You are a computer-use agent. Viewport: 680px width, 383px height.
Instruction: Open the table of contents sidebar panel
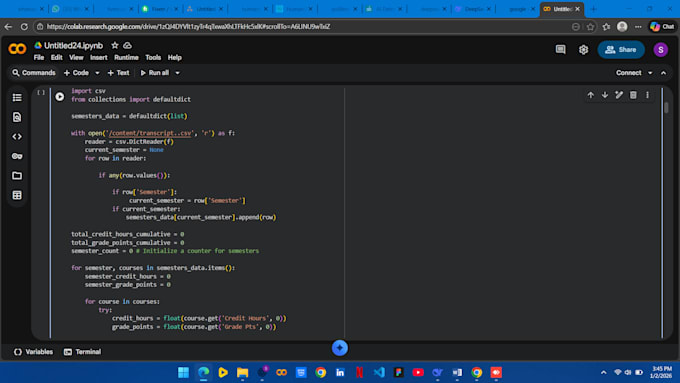(x=17, y=98)
